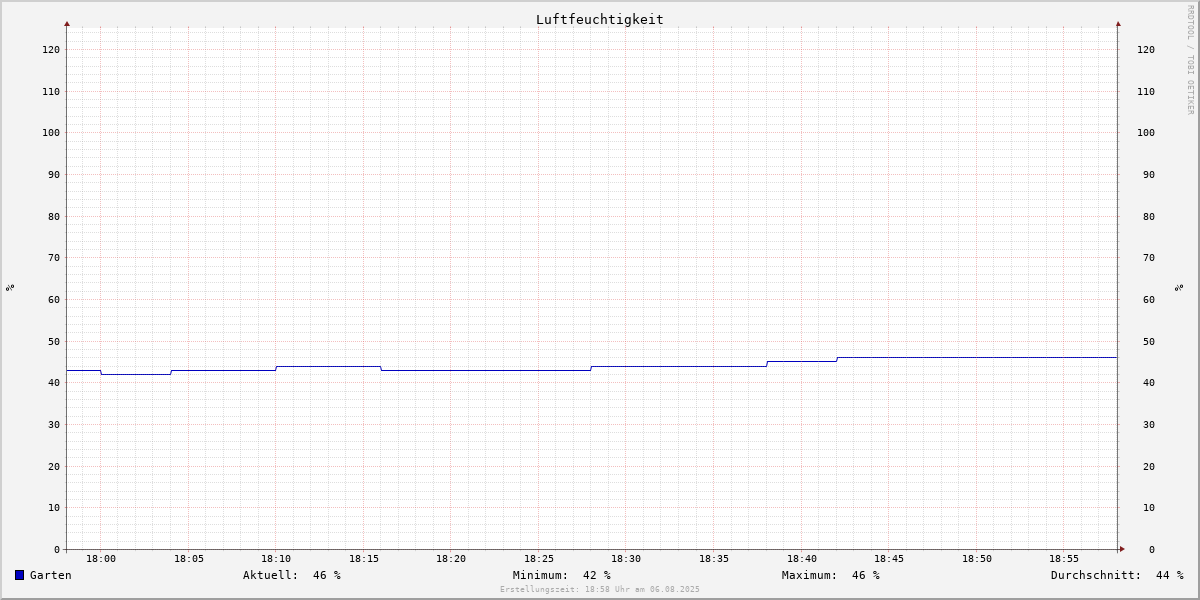
Task: Click the blue Garten legend color swatch
Action: 19,575
